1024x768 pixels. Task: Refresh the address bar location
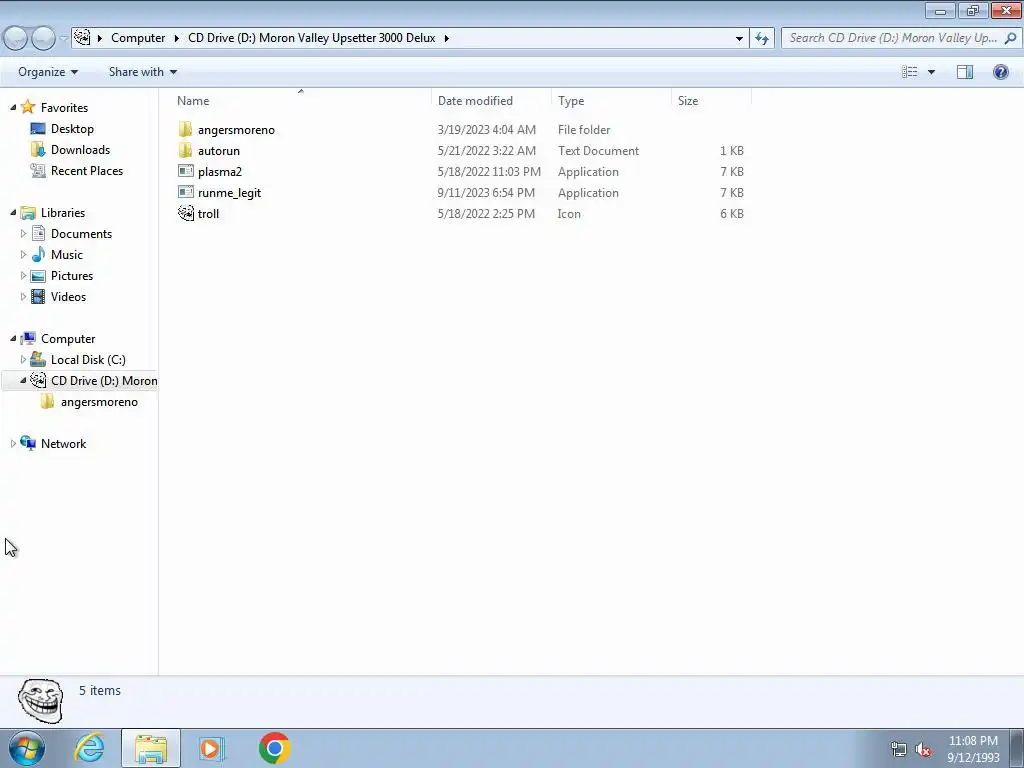[x=762, y=38]
